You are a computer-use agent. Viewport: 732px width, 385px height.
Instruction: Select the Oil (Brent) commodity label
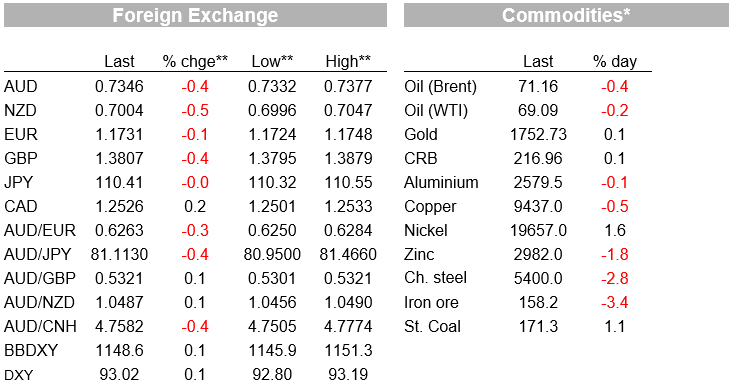[x=440, y=87]
